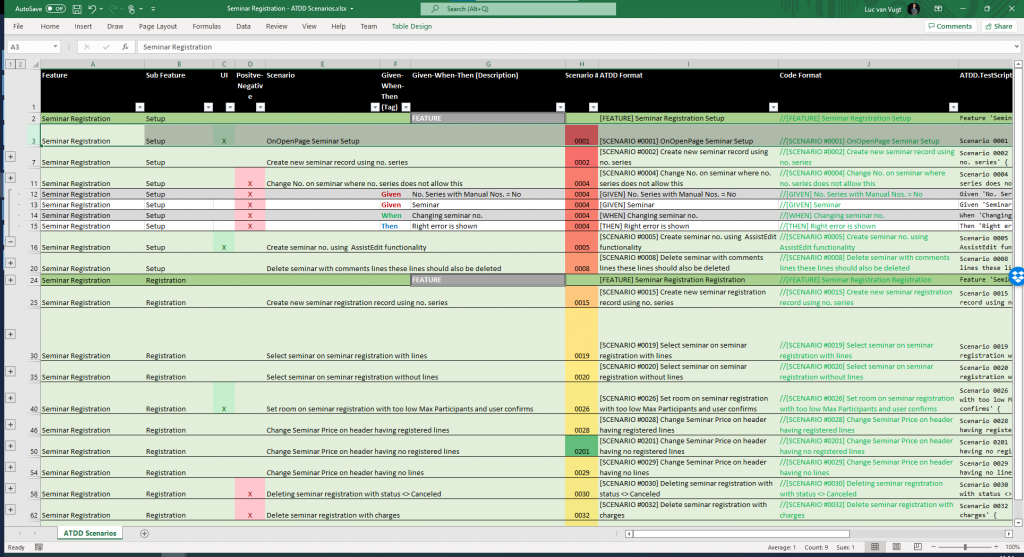
Task: Zoom in with the plus icon
Action: click(996, 547)
